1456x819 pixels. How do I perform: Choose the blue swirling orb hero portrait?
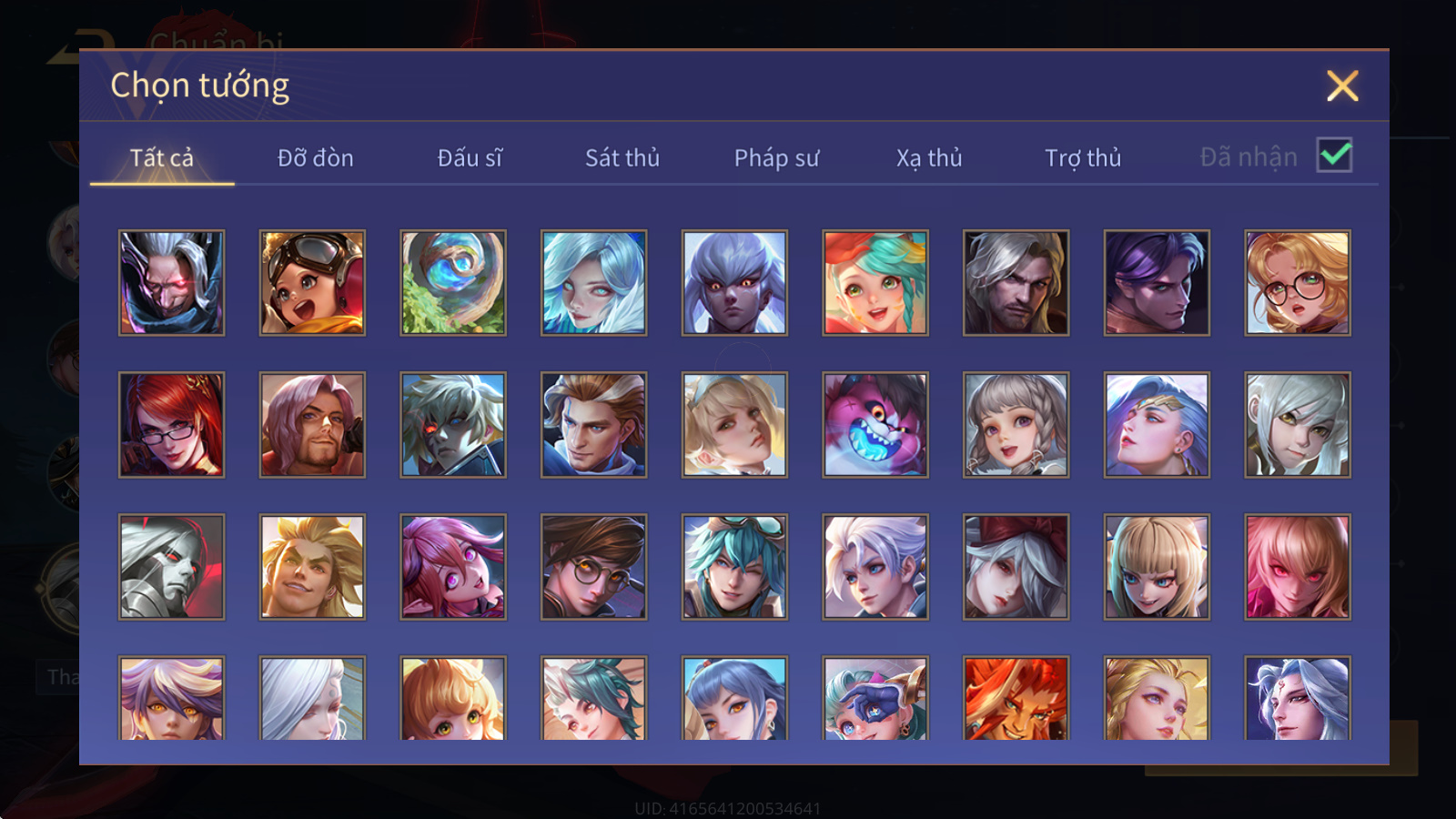(453, 282)
